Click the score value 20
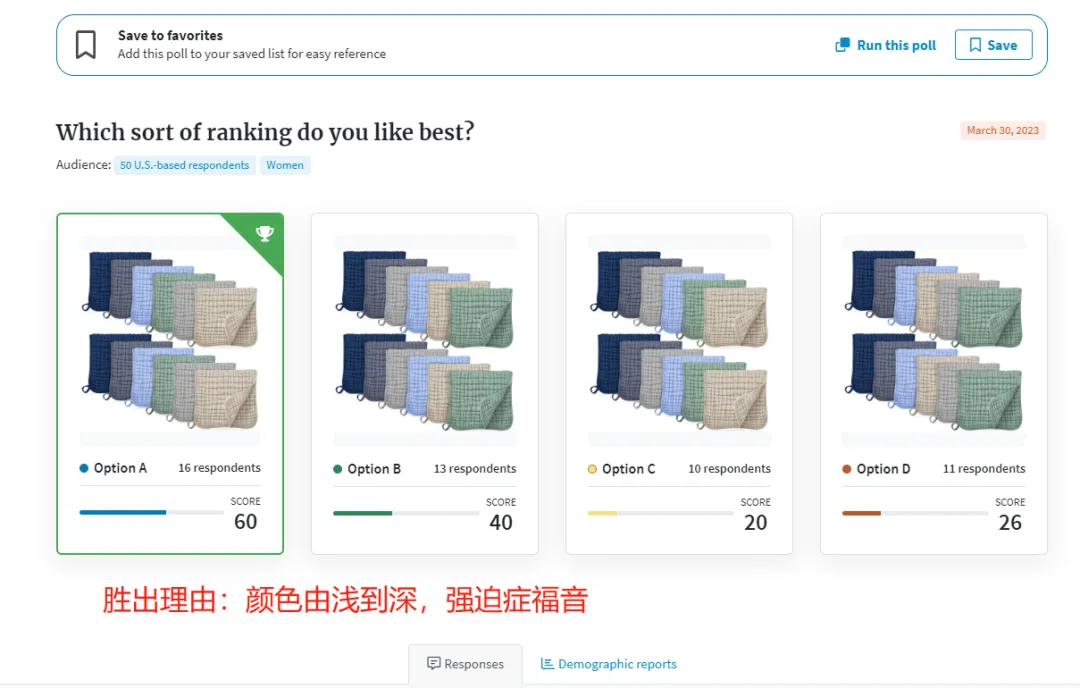 tap(756, 522)
